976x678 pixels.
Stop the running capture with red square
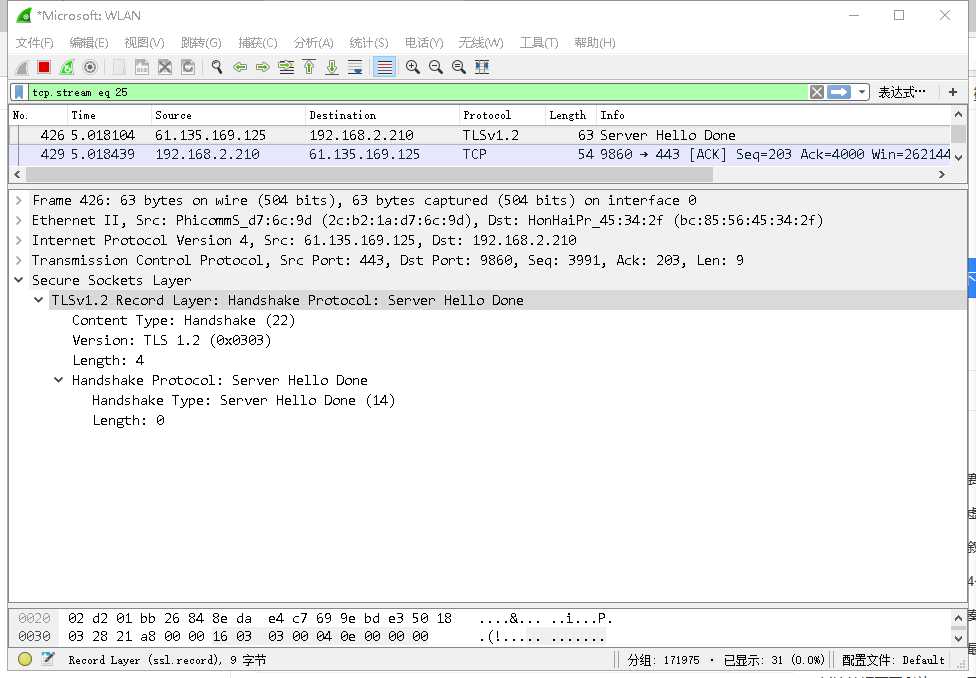[44, 67]
